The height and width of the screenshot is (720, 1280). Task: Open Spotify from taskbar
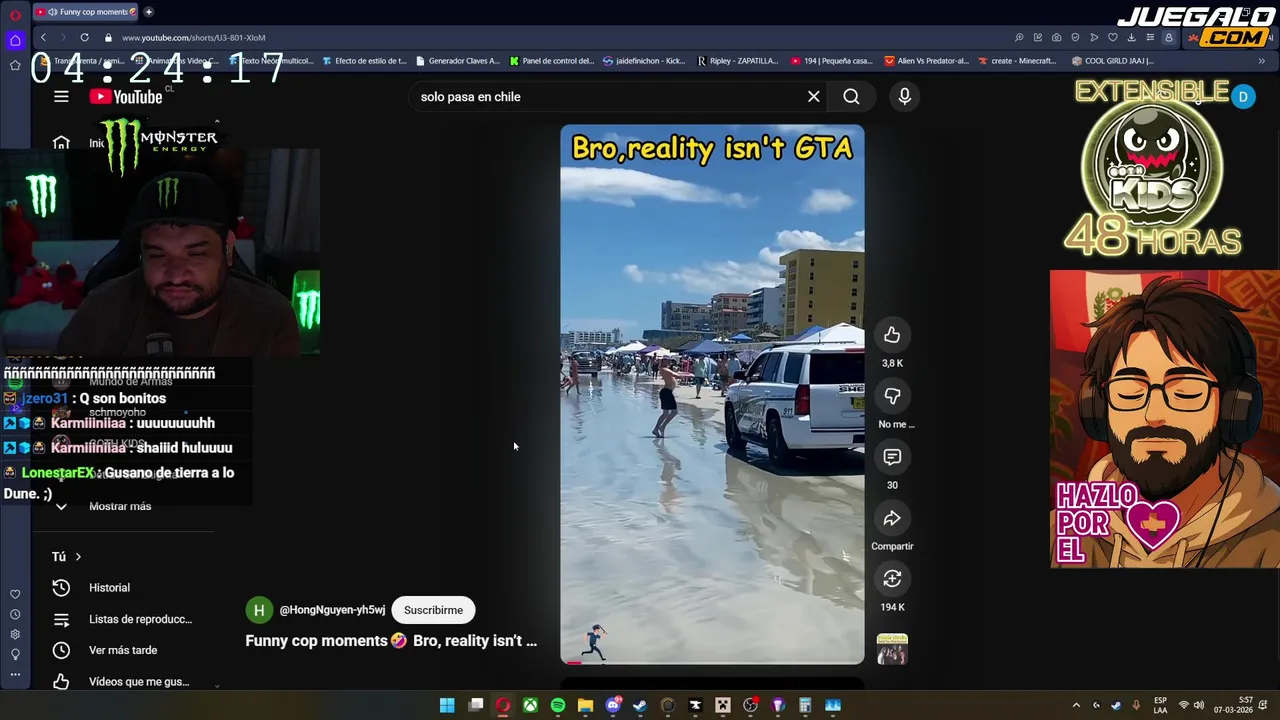point(558,706)
